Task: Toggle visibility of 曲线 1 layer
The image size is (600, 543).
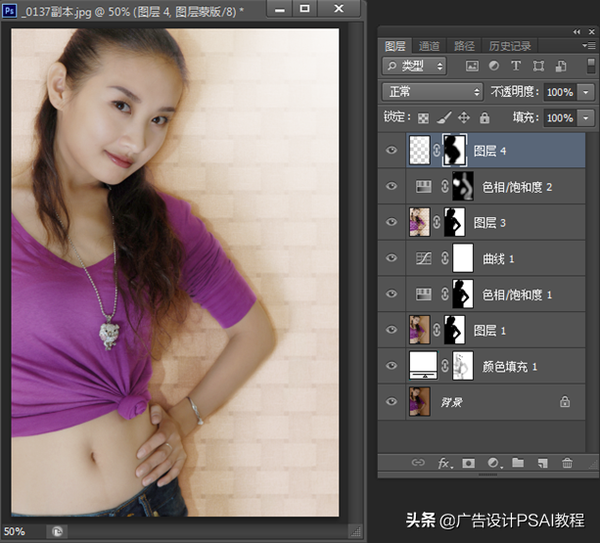Action: pyautogui.click(x=391, y=258)
